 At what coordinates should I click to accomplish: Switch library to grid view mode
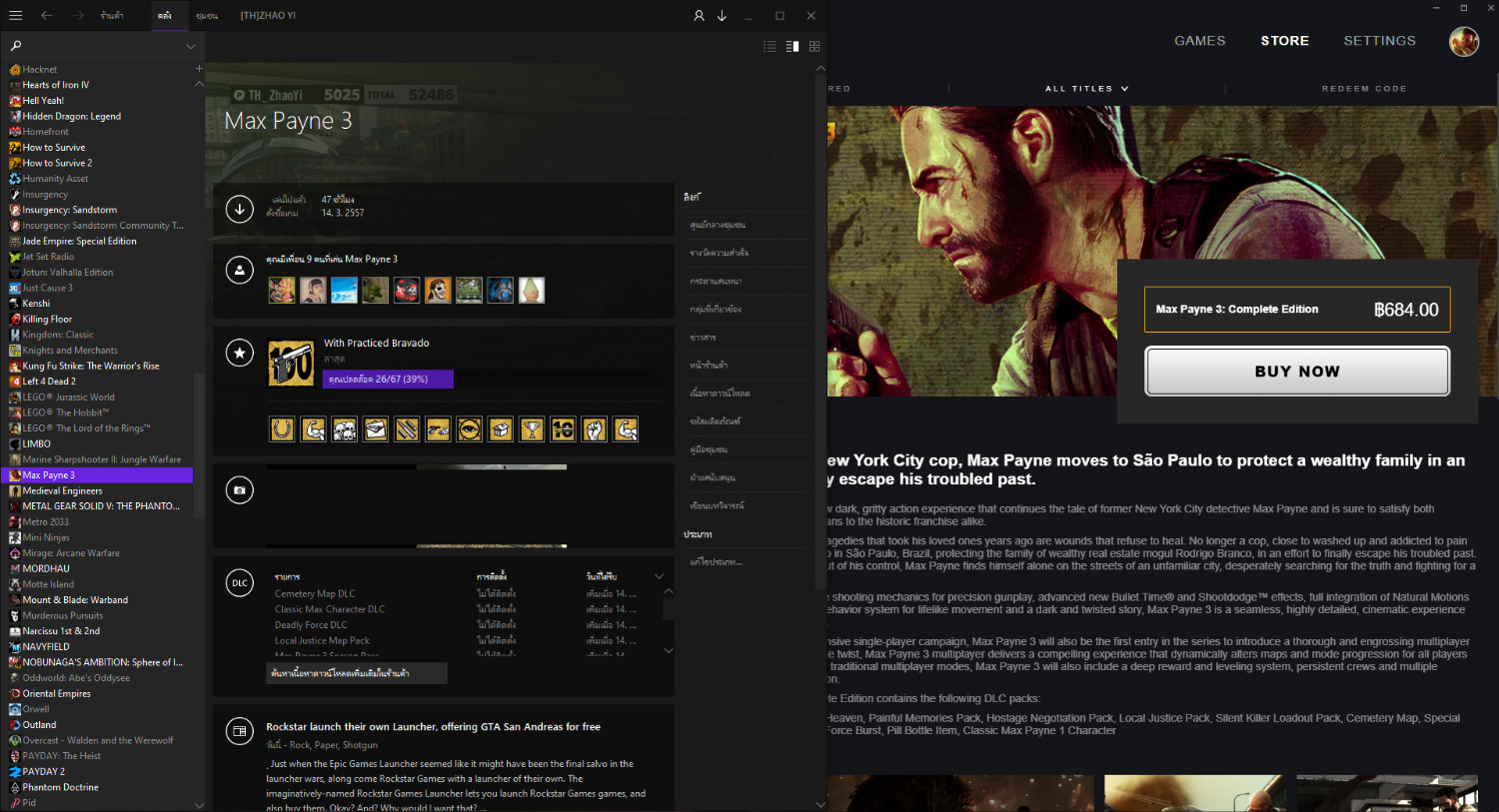pyautogui.click(x=814, y=46)
